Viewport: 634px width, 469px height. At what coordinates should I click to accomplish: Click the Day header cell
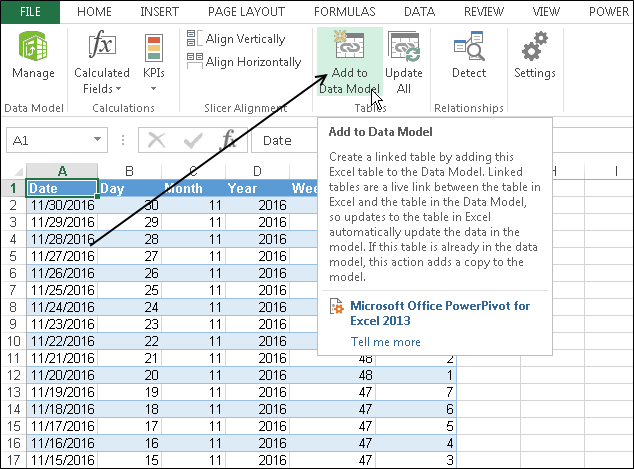pyautogui.click(x=129, y=188)
